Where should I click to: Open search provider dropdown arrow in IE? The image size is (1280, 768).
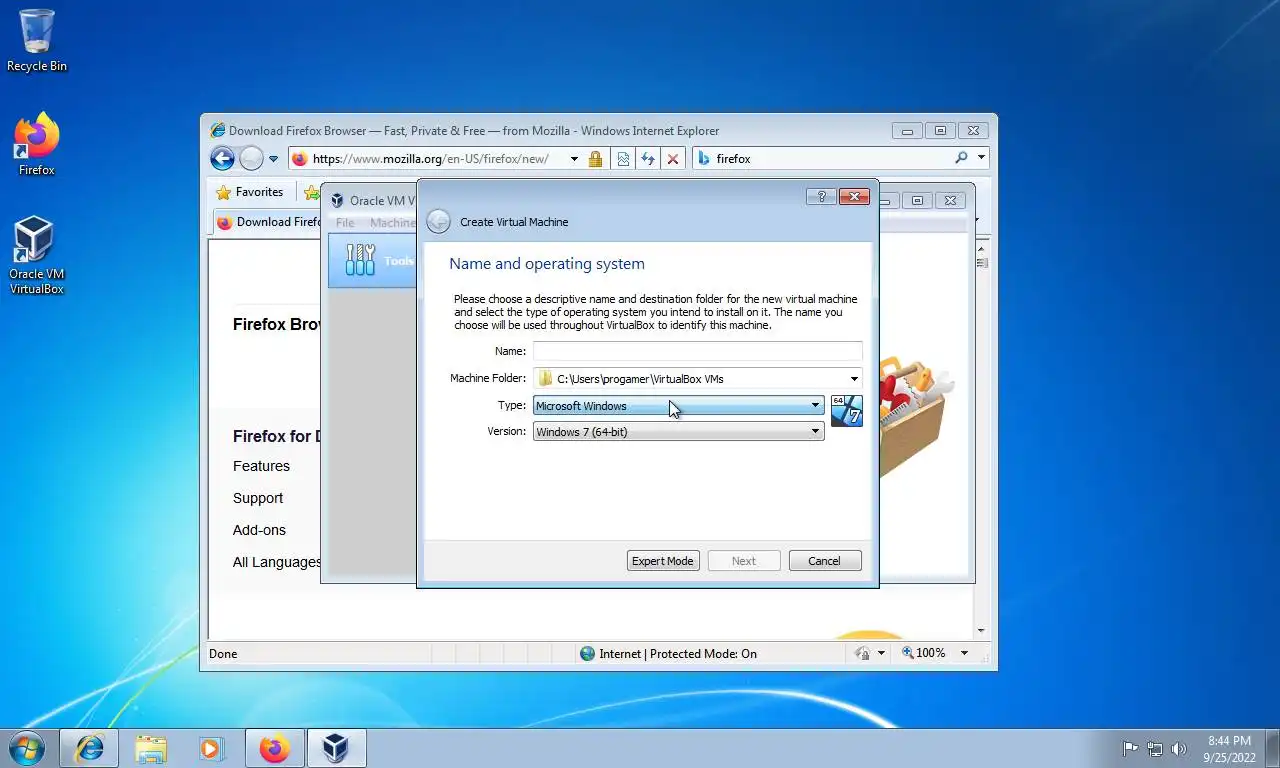pyautogui.click(x=982, y=158)
